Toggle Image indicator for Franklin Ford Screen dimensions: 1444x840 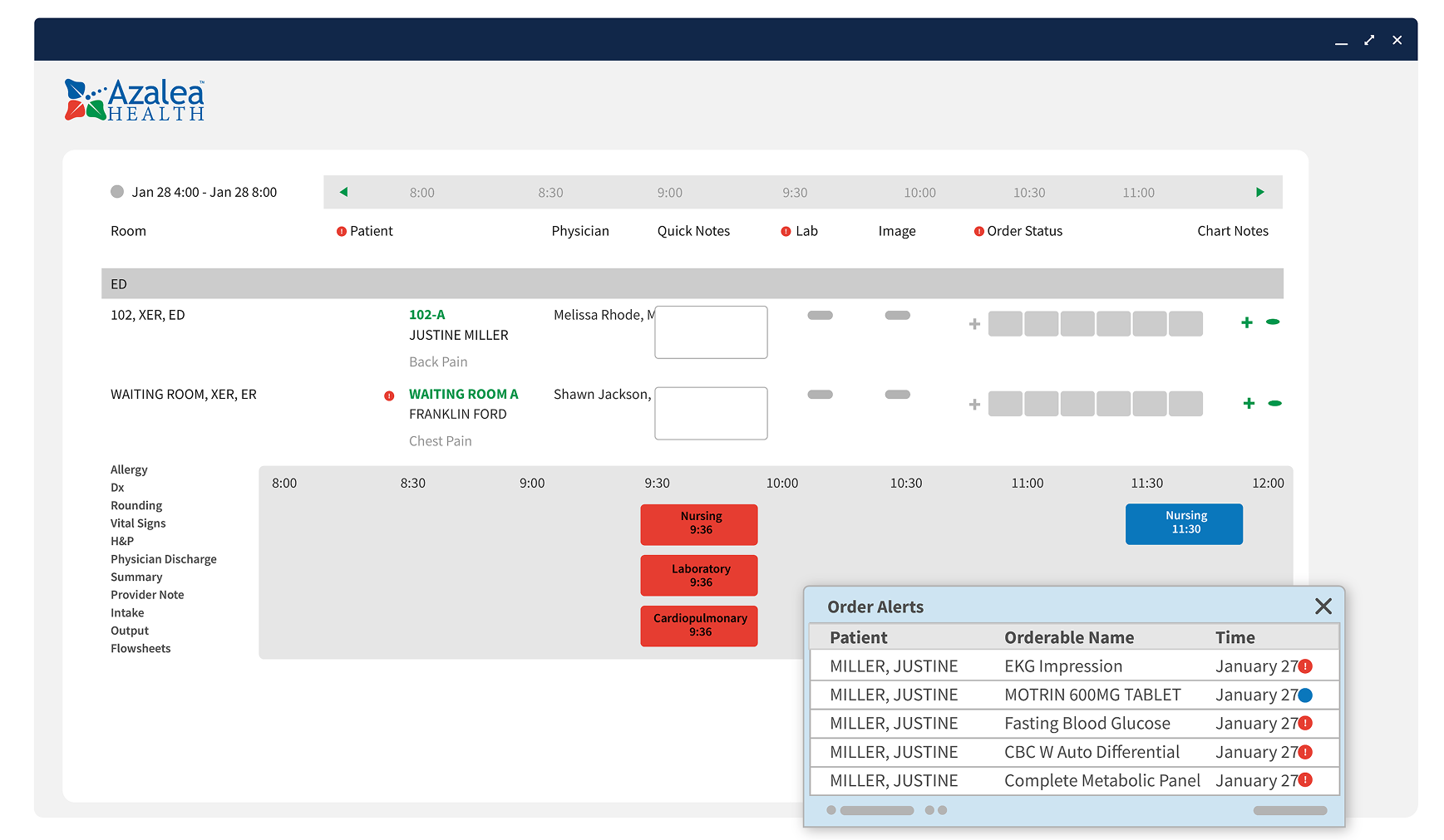click(x=897, y=395)
